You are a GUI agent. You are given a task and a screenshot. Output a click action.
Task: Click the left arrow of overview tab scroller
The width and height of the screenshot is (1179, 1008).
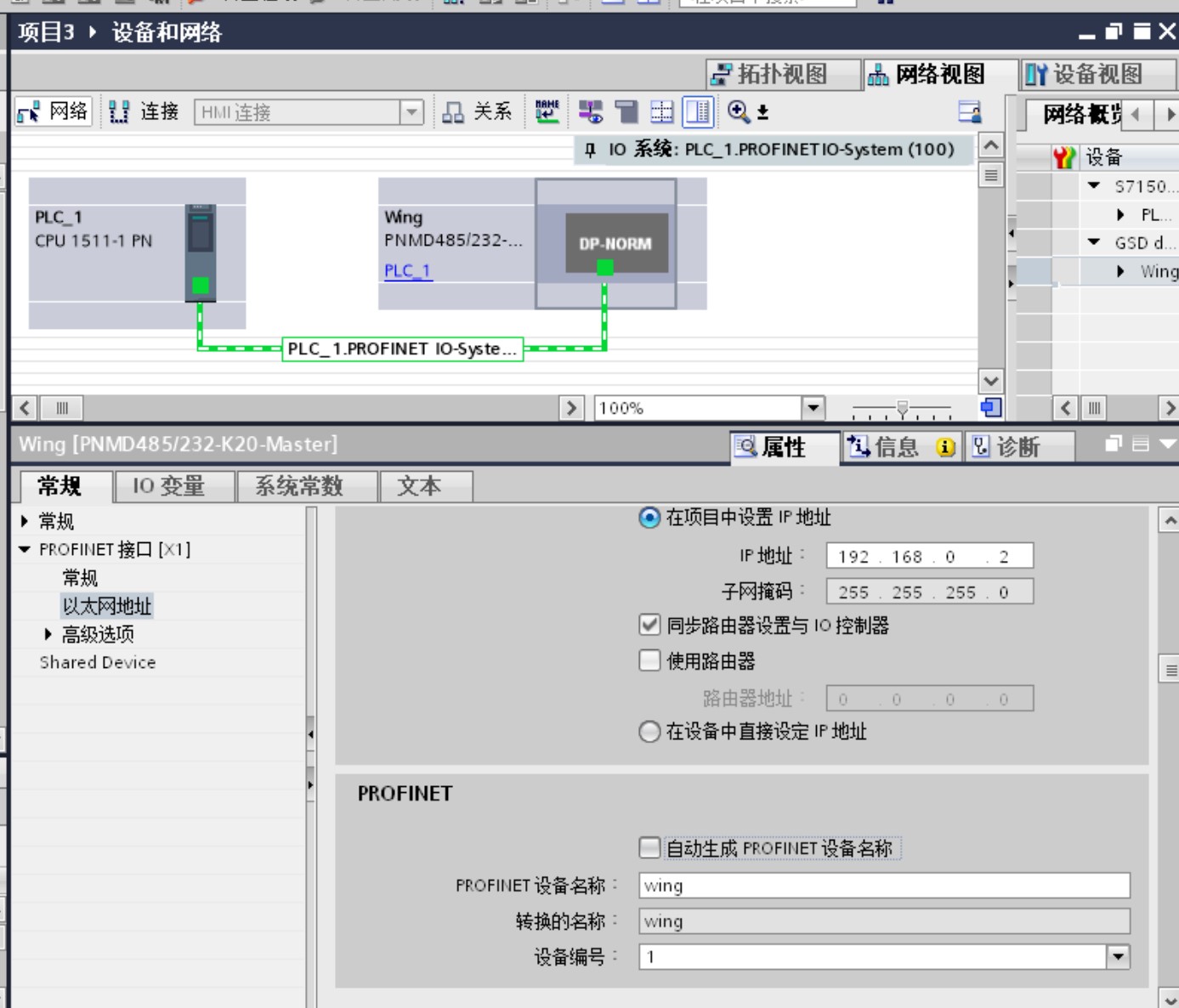click(x=1135, y=115)
